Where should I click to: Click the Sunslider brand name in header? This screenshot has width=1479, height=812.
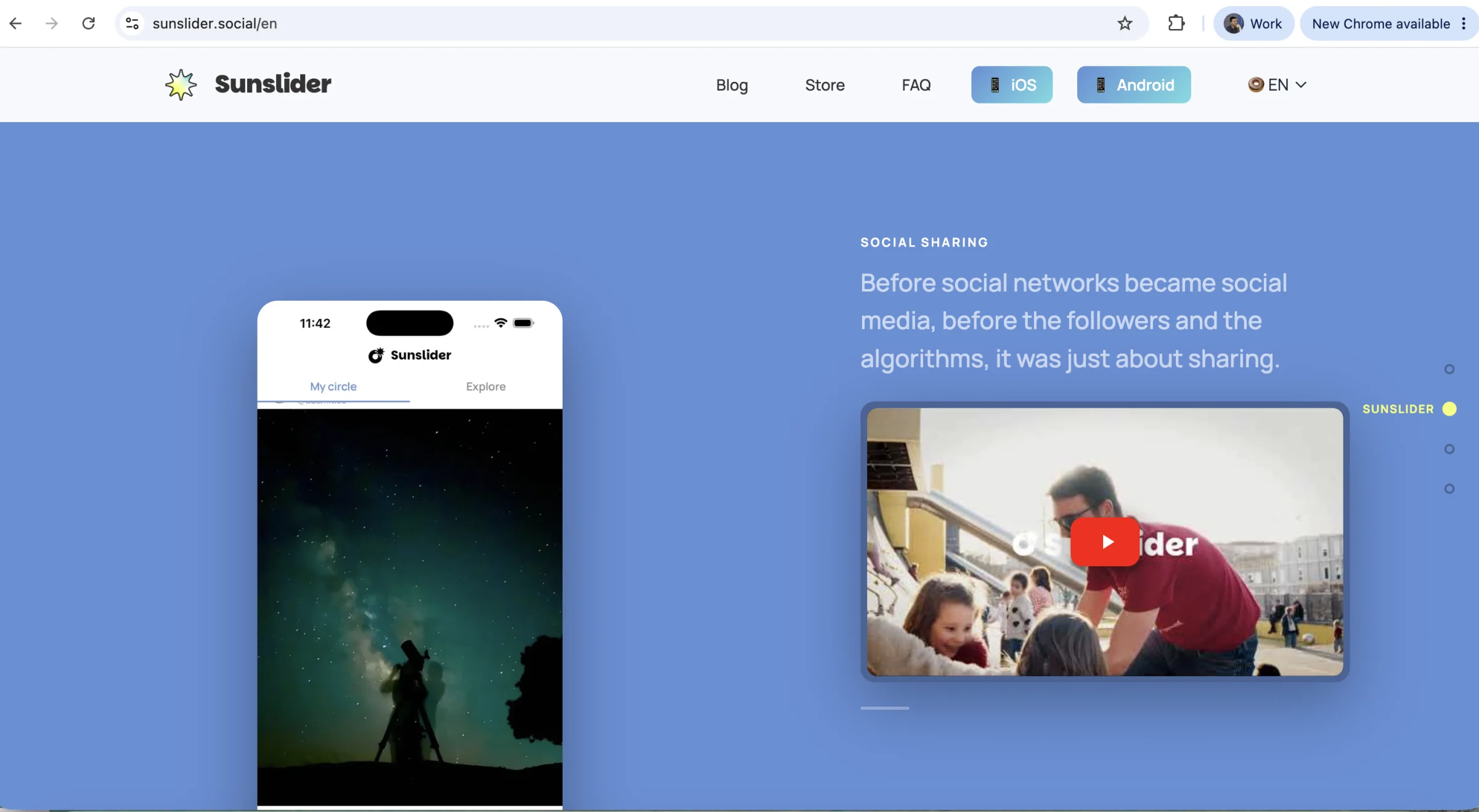pyautogui.click(x=273, y=84)
